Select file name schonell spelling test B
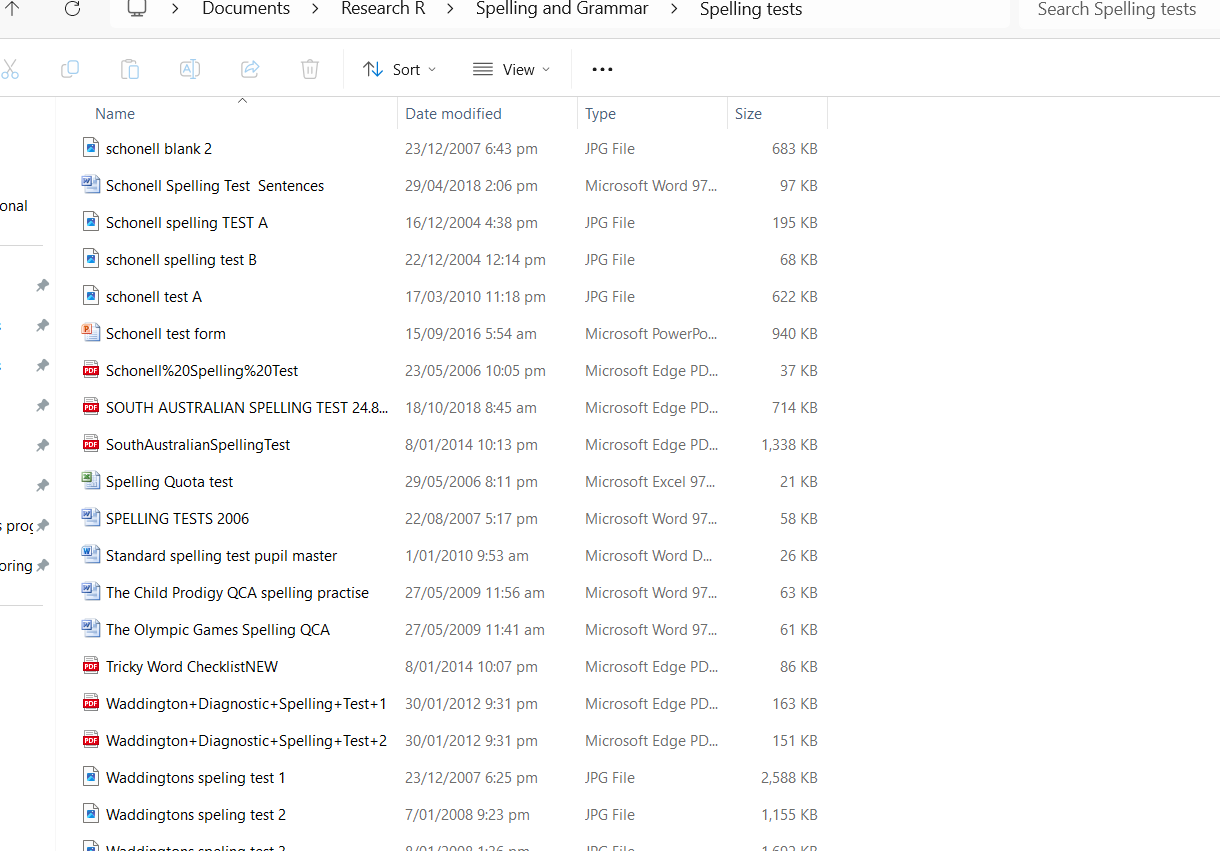The image size is (1220, 867). (181, 259)
